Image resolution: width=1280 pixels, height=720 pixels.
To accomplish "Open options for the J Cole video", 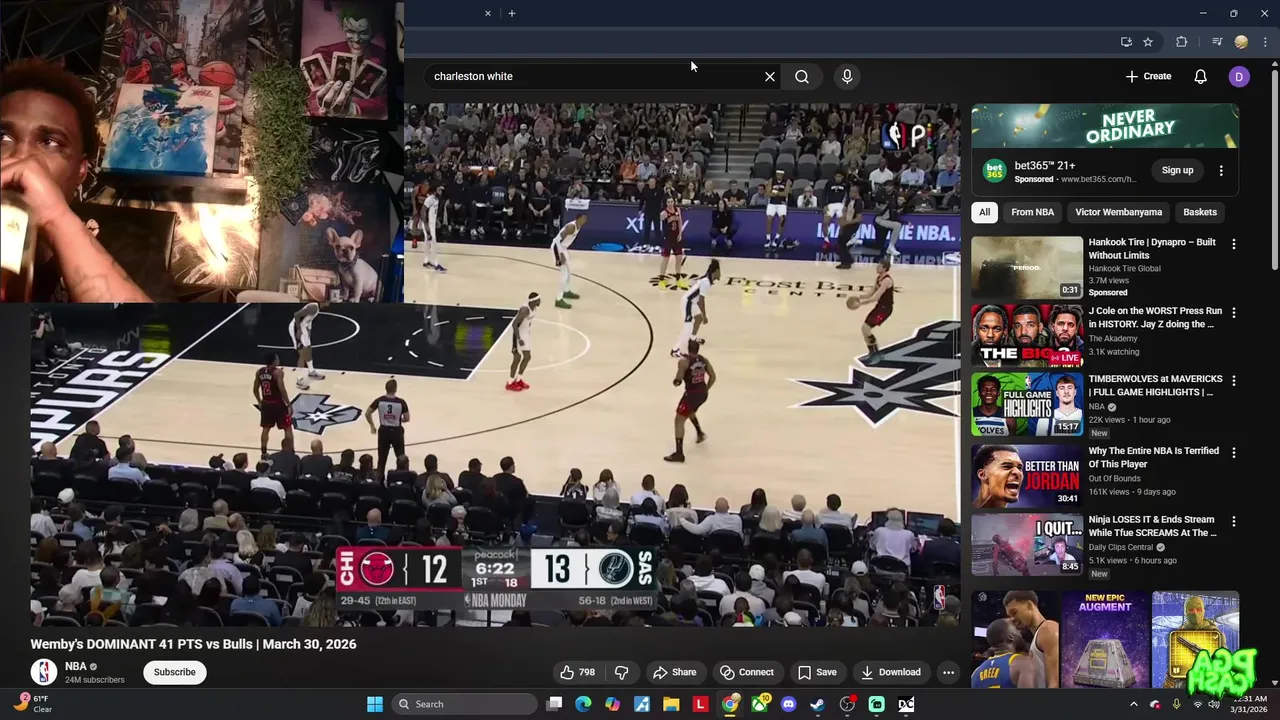I will pos(1233,313).
